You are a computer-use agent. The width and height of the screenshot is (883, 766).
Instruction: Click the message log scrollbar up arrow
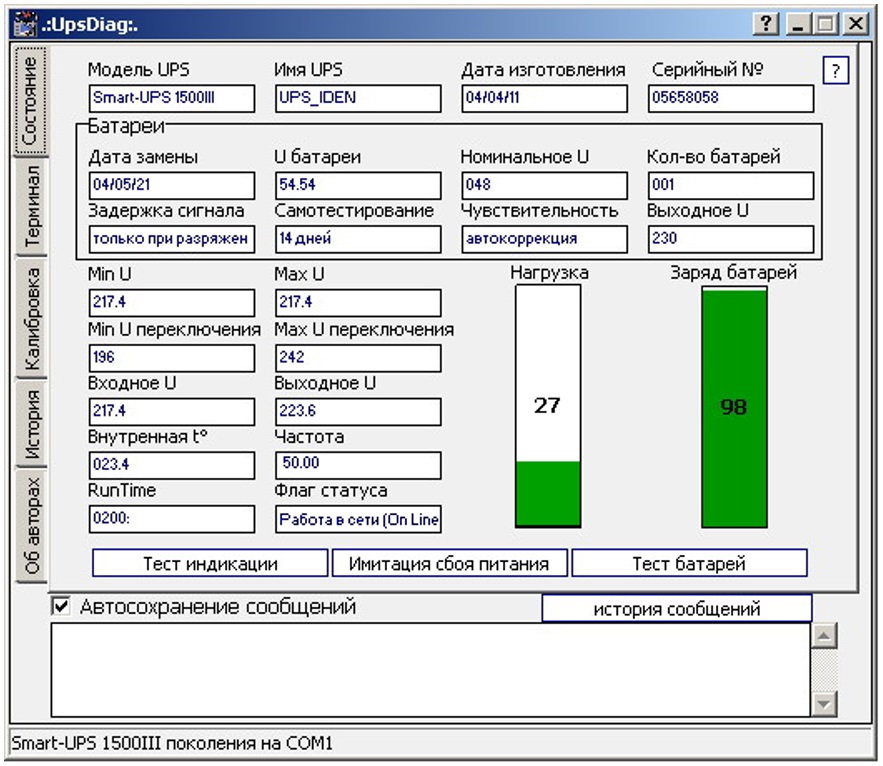824,636
